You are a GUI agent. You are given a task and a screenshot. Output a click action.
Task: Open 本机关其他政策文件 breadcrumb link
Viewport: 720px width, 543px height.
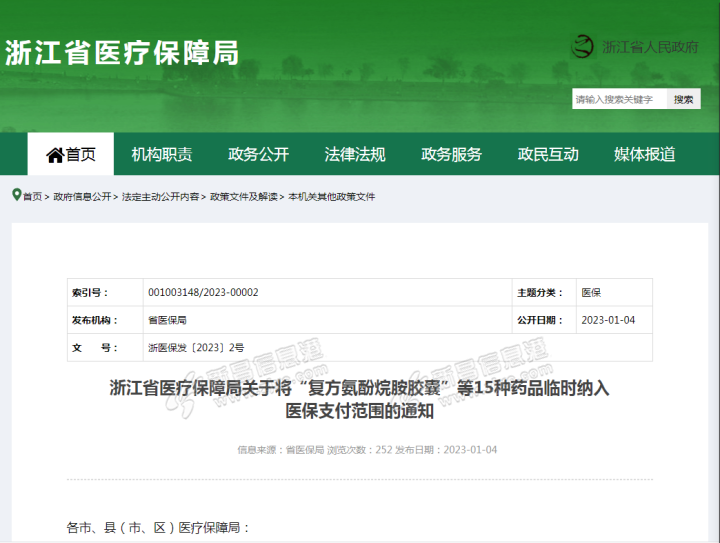coord(331,197)
